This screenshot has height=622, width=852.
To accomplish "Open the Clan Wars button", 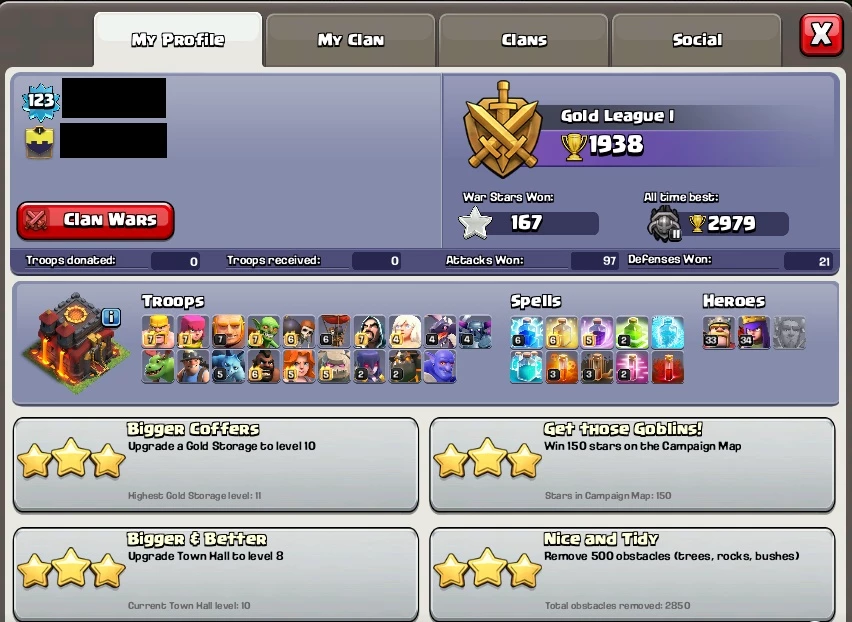I will [x=96, y=220].
